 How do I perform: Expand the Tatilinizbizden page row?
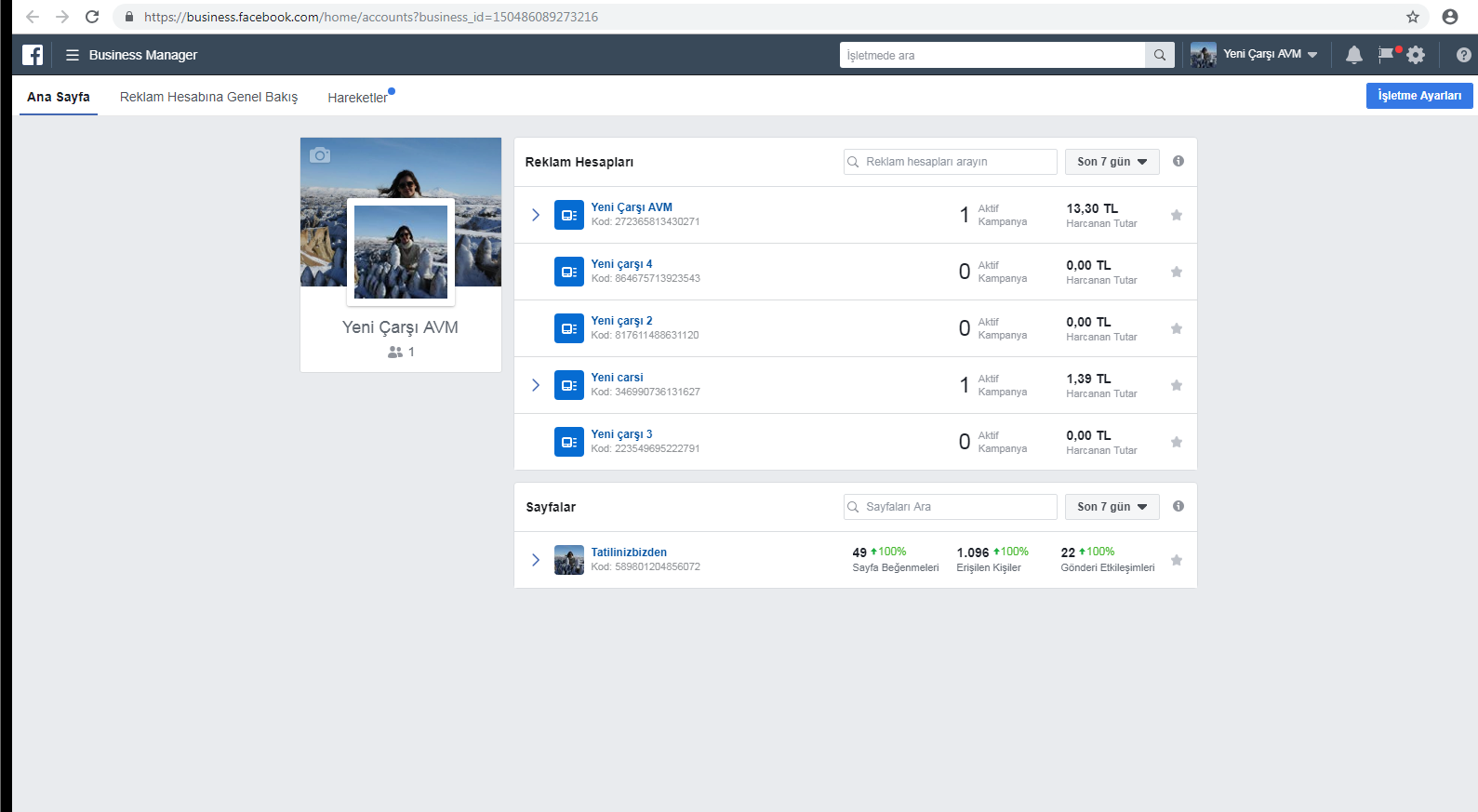tap(536, 560)
